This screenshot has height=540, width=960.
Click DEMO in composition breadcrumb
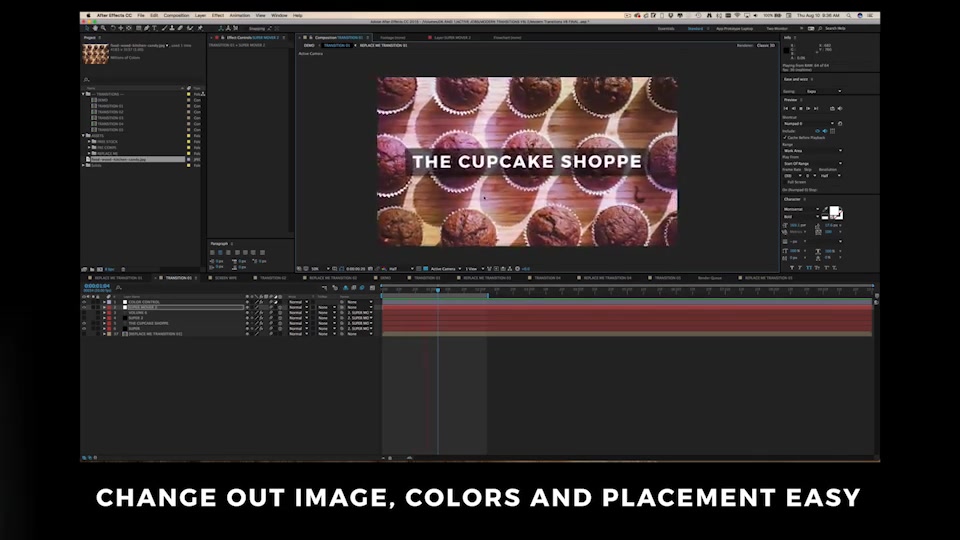[309, 45]
